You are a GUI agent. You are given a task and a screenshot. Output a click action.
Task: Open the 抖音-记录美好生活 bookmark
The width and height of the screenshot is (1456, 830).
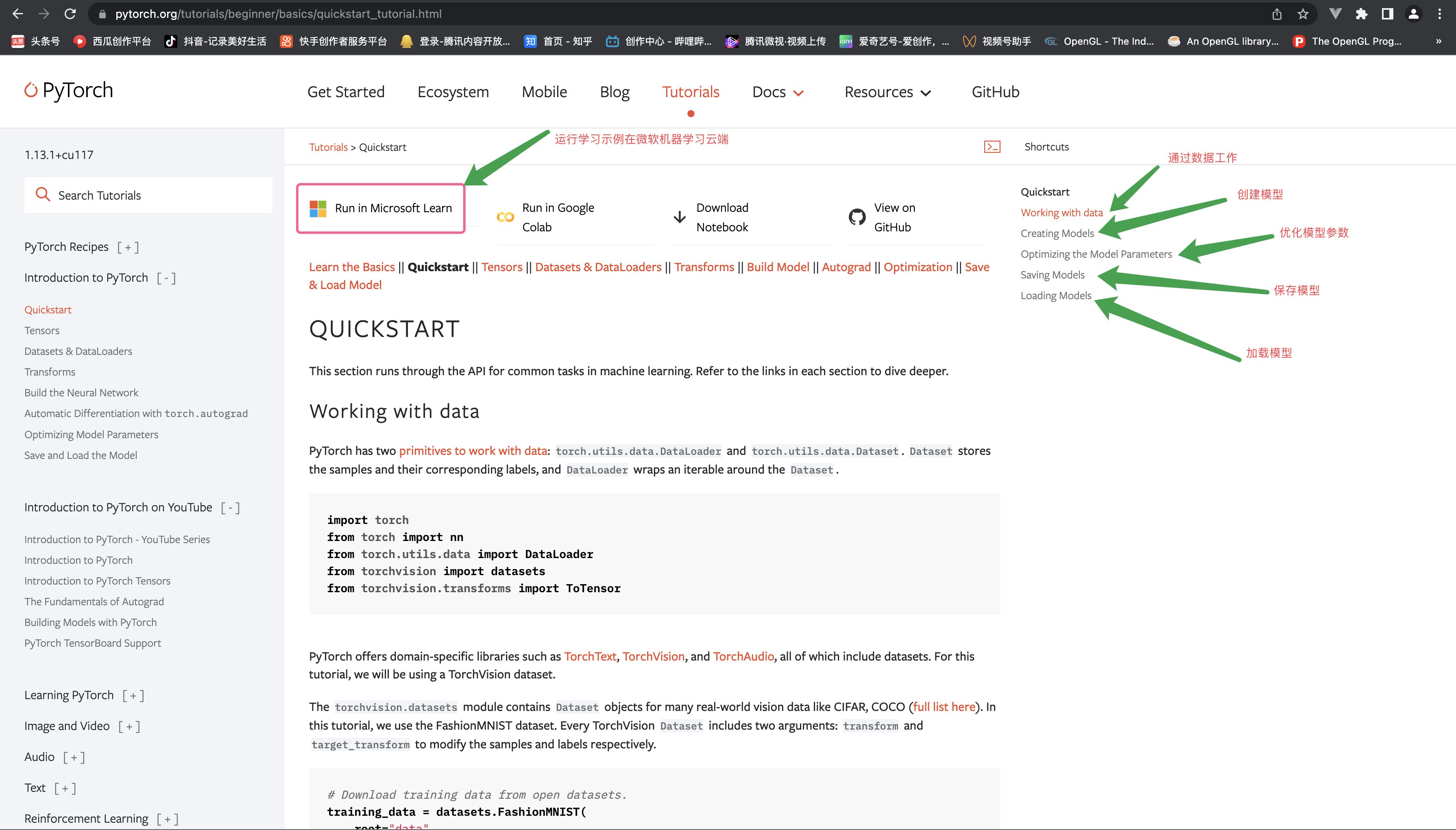(215, 41)
